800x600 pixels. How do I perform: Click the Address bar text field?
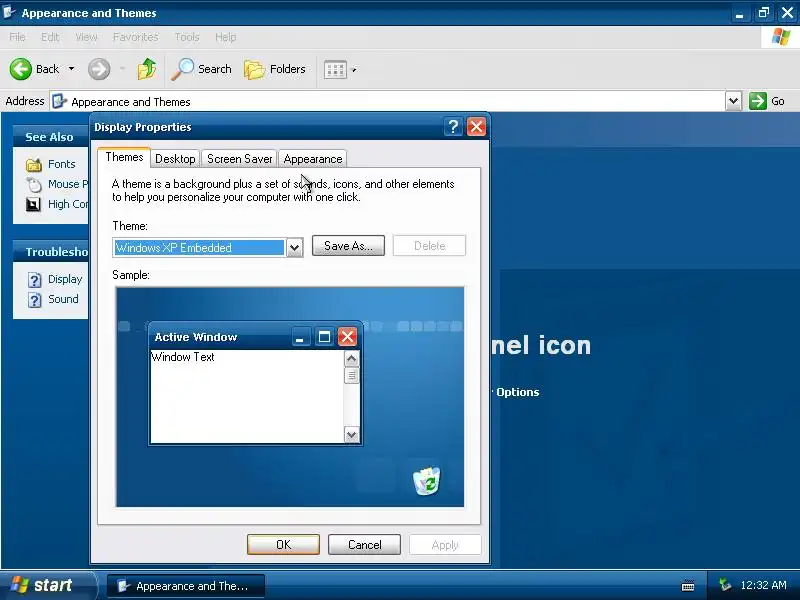point(388,102)
